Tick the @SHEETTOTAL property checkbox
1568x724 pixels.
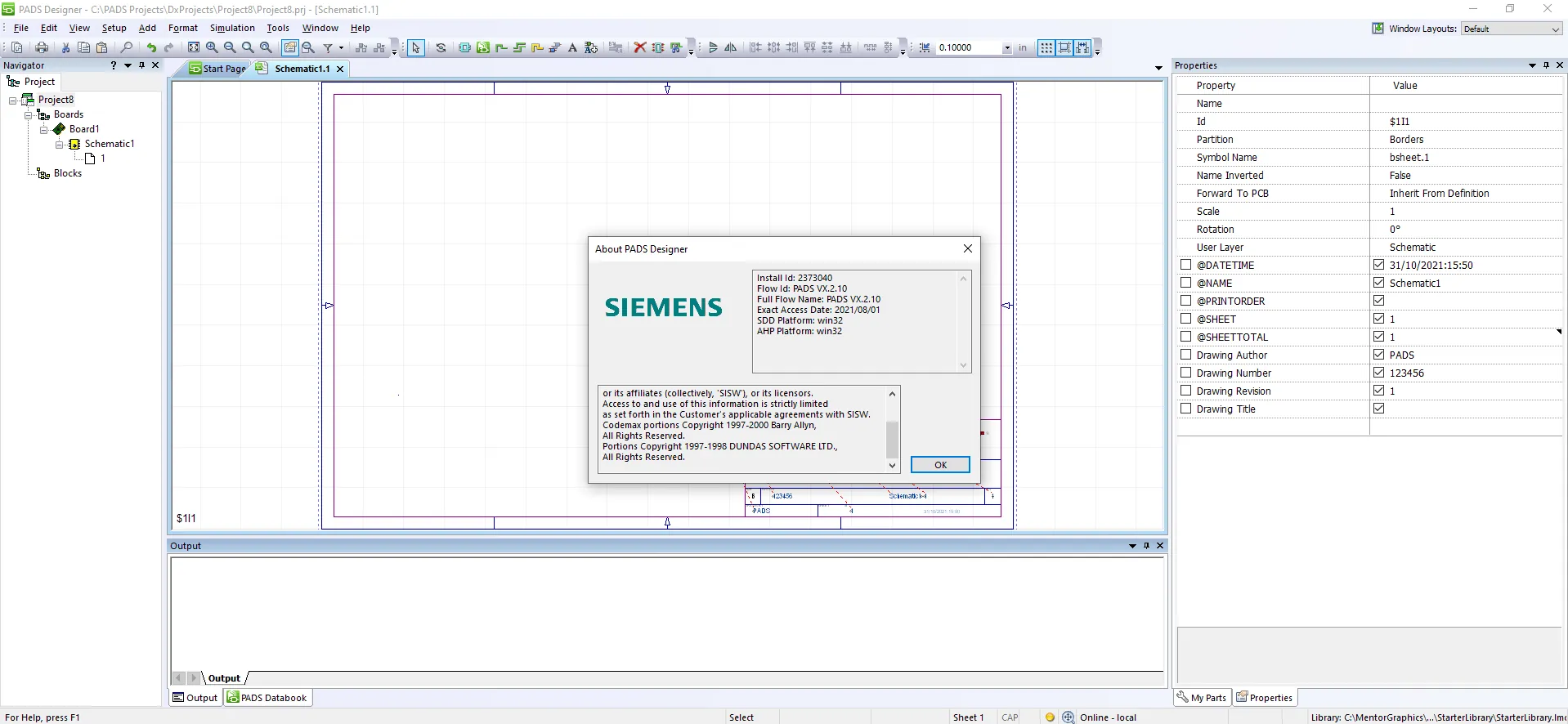1185,337
